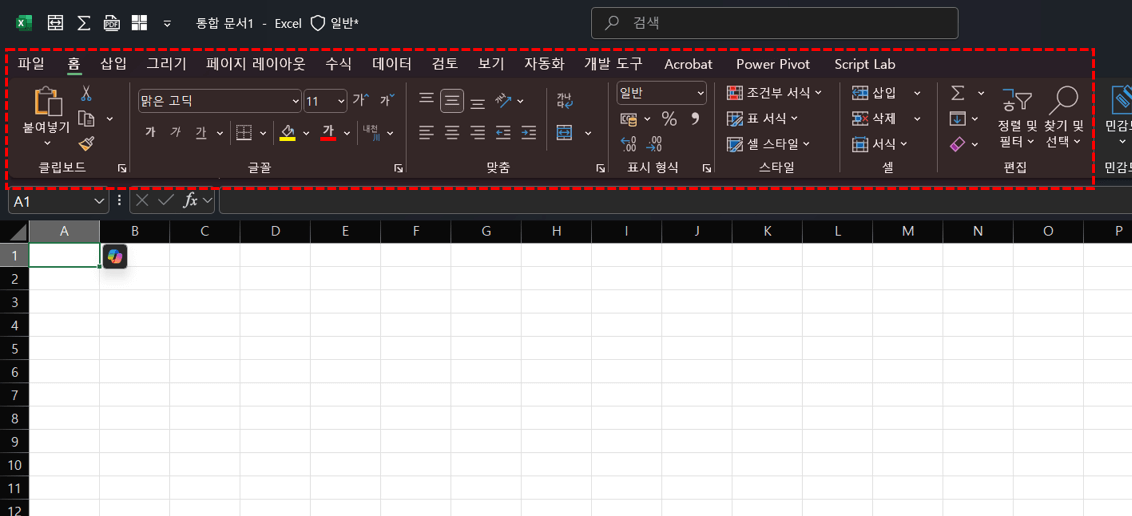Screen dimensions: 1132x516
Task: Click the decrease indent icon
Action: tap(503, 133)
